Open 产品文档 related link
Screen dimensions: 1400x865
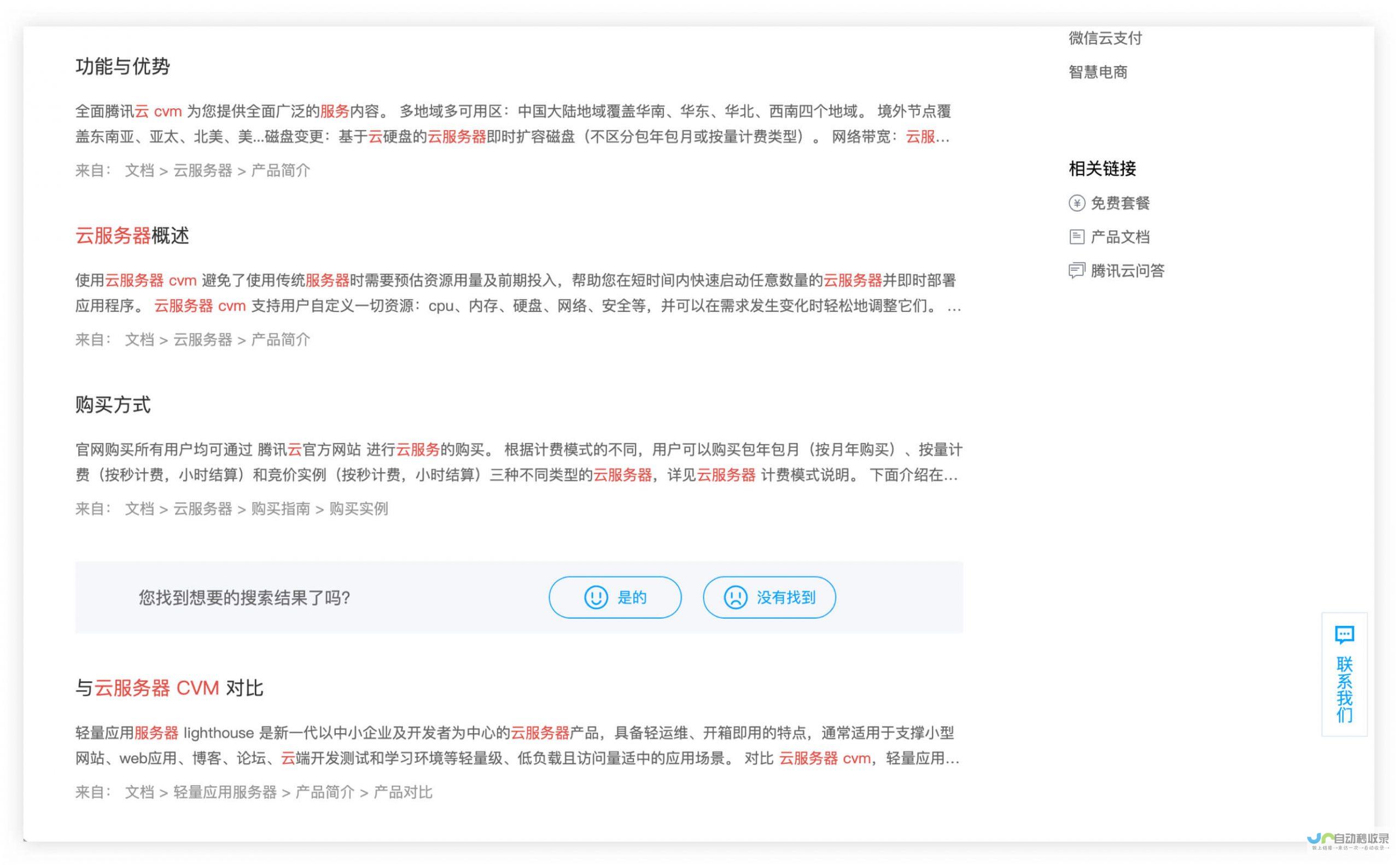(x=1120, y=237)
